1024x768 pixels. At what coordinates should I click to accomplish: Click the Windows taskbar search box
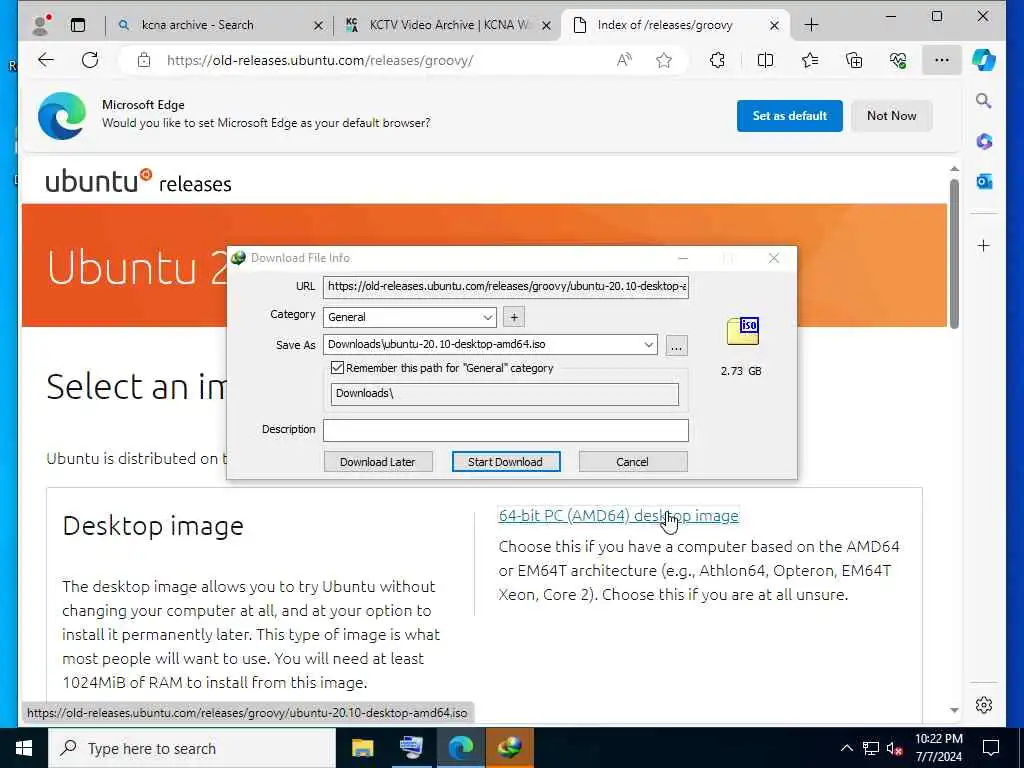tap(192, 748)
